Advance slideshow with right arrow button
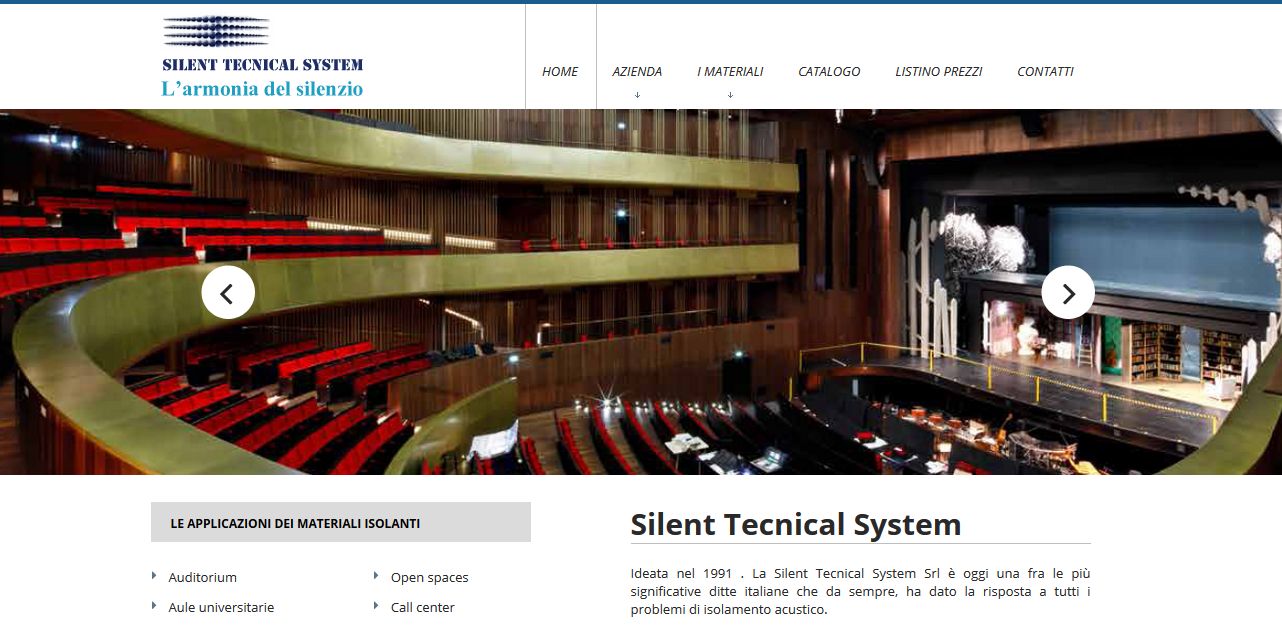This screenshot has width=1282, height=627. click(1068, 293)
